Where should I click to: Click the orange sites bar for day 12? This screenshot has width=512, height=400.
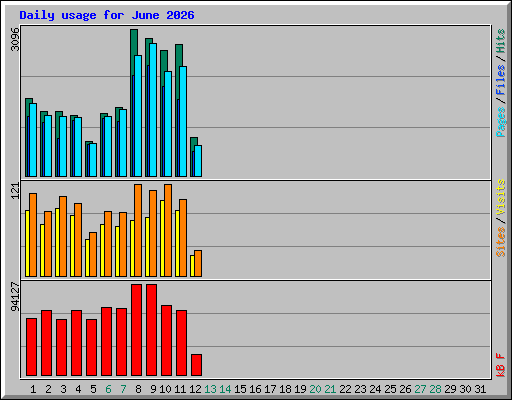tap(198, 264)
